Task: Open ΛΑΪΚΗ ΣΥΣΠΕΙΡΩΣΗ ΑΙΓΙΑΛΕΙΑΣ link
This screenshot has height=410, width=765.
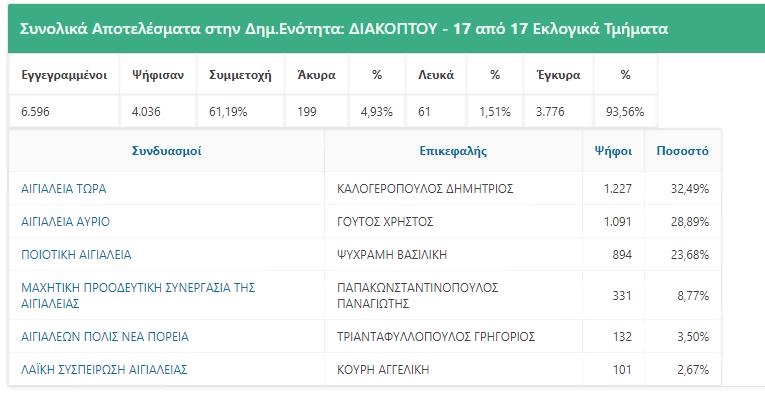Action: [x=104, y=369]
